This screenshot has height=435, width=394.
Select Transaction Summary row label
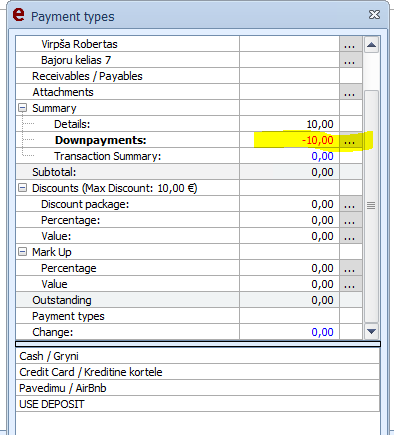[x=108, y=156]
